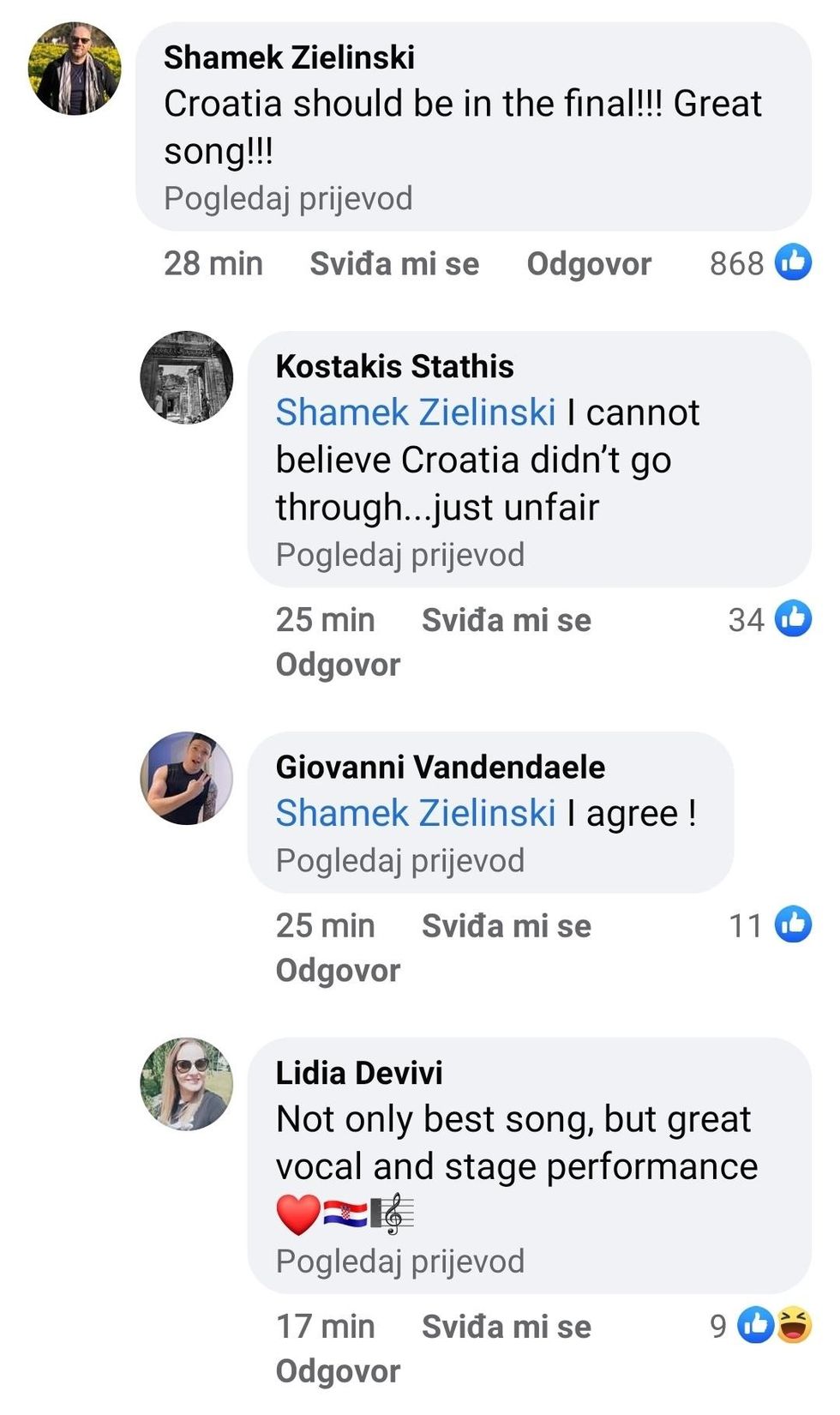The width and height of the screenshot is (840, 1415).
Task: Click the Lidia Devivi author name
Action: click(x=359, y=1073)
